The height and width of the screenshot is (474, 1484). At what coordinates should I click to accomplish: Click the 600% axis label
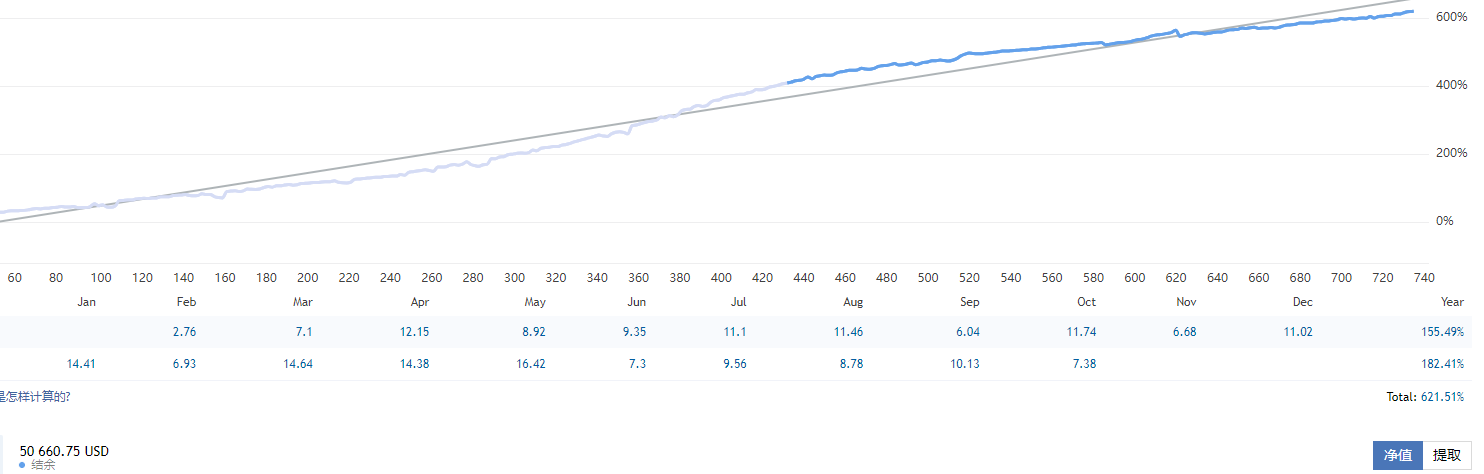(1451, 17)
